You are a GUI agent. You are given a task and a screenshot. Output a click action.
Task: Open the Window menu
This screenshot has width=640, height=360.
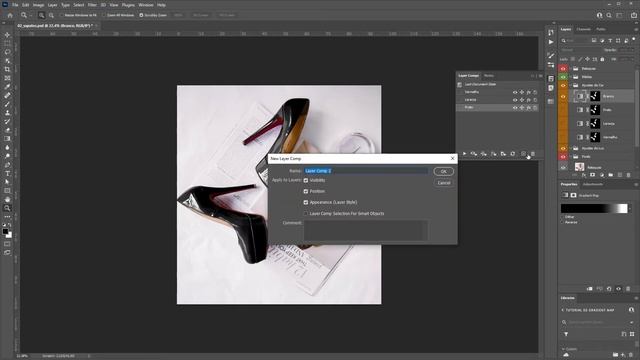[x=146, y=5]
